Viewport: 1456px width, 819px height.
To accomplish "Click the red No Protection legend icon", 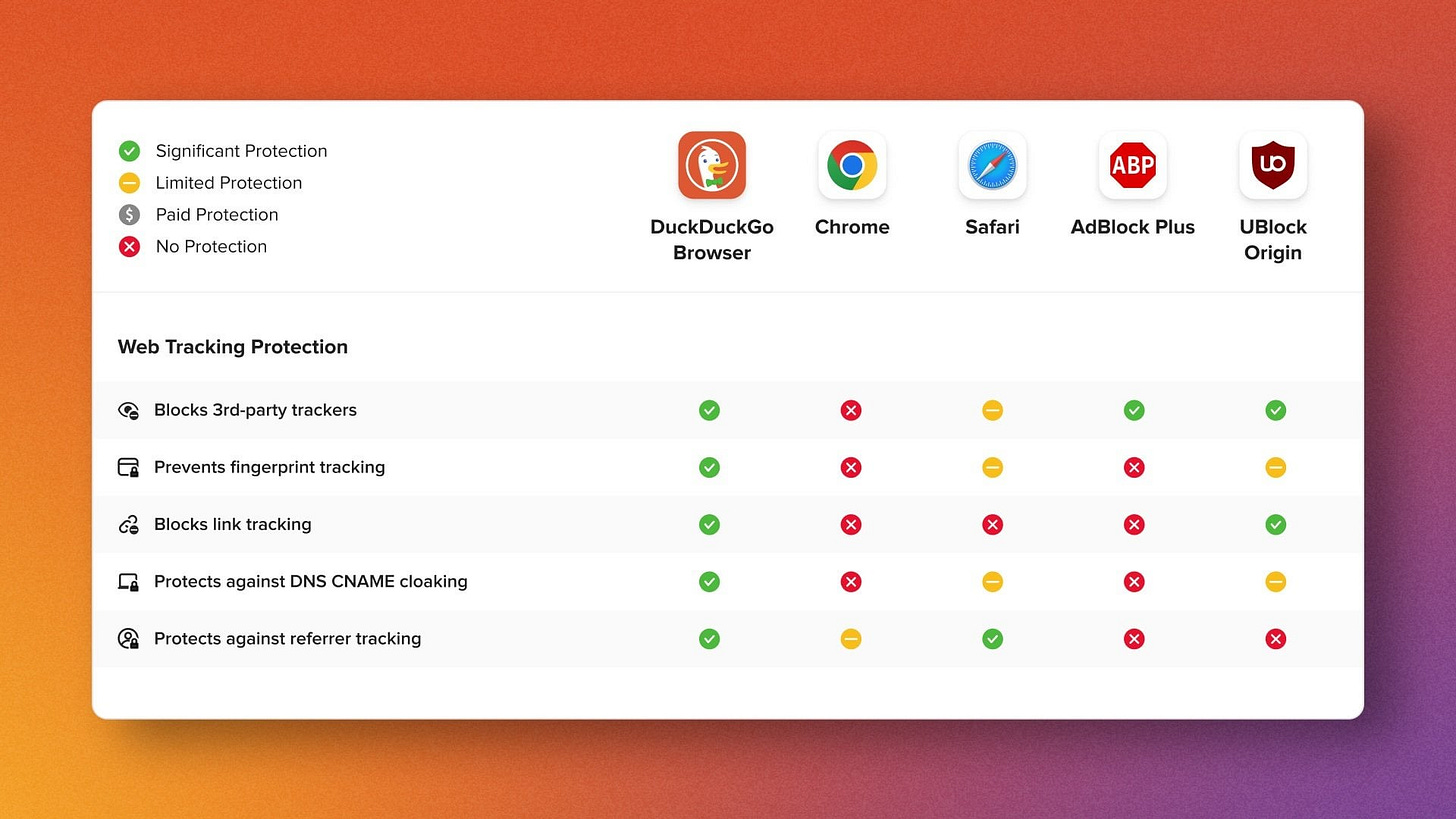I will [x=129, y=247].
